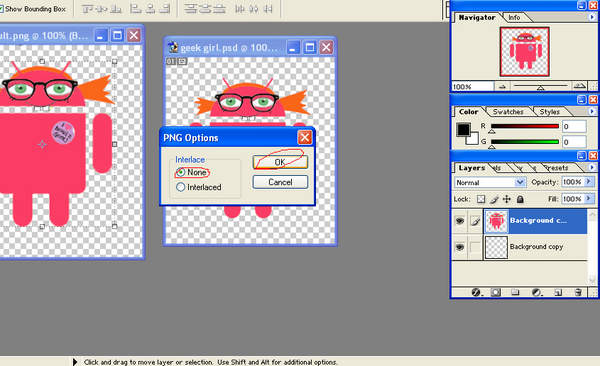Close the PNG Options dialog
The width and height of the screenshot is (600, 366).
(305, 137)
